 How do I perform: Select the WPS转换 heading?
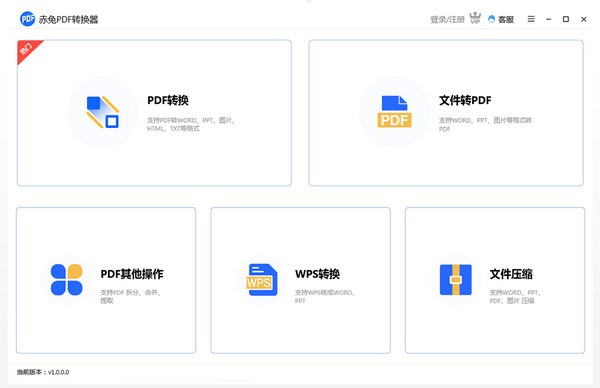pos(317,274)
